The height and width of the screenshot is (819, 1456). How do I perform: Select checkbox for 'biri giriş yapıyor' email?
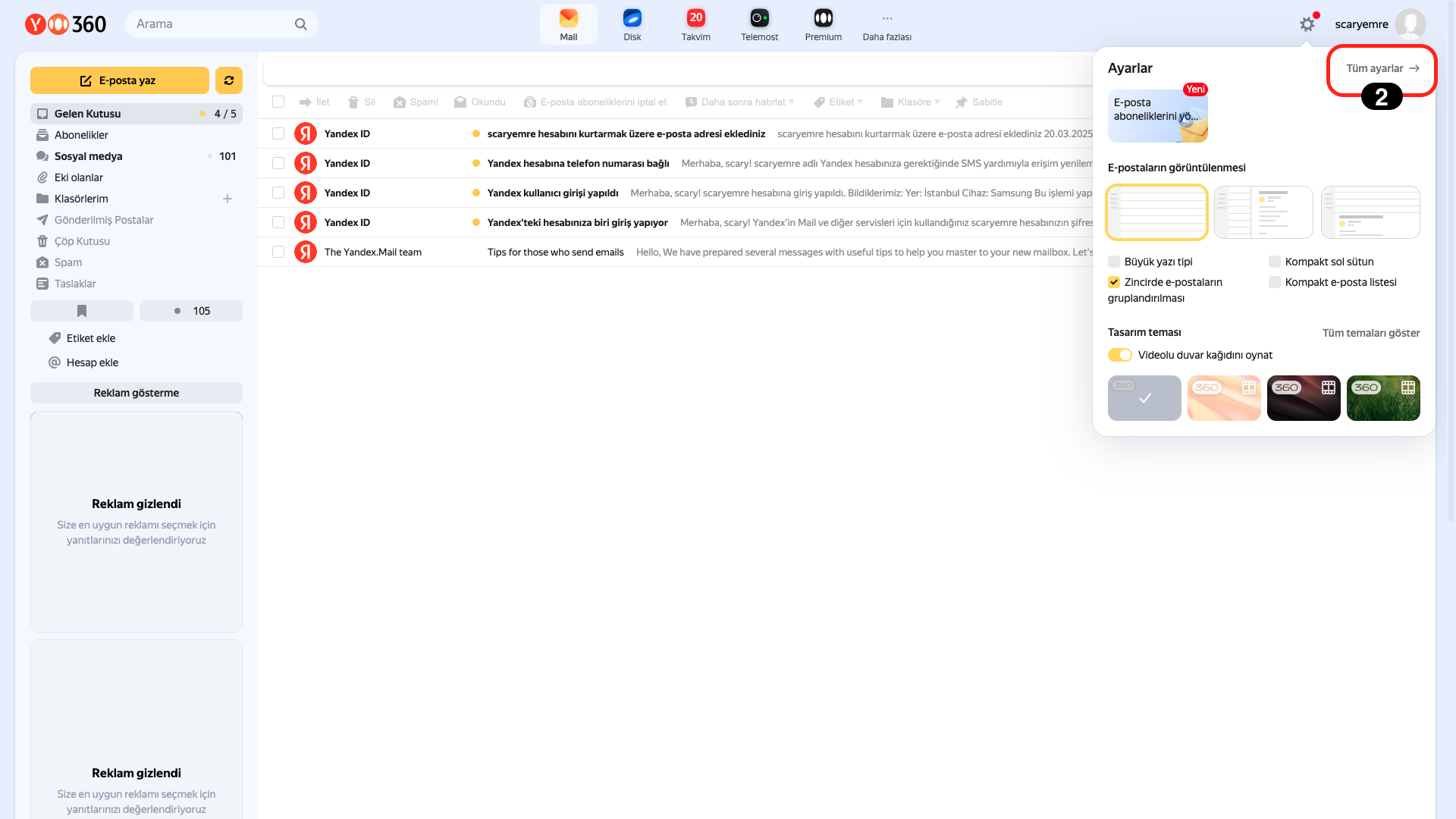[278, 222]
